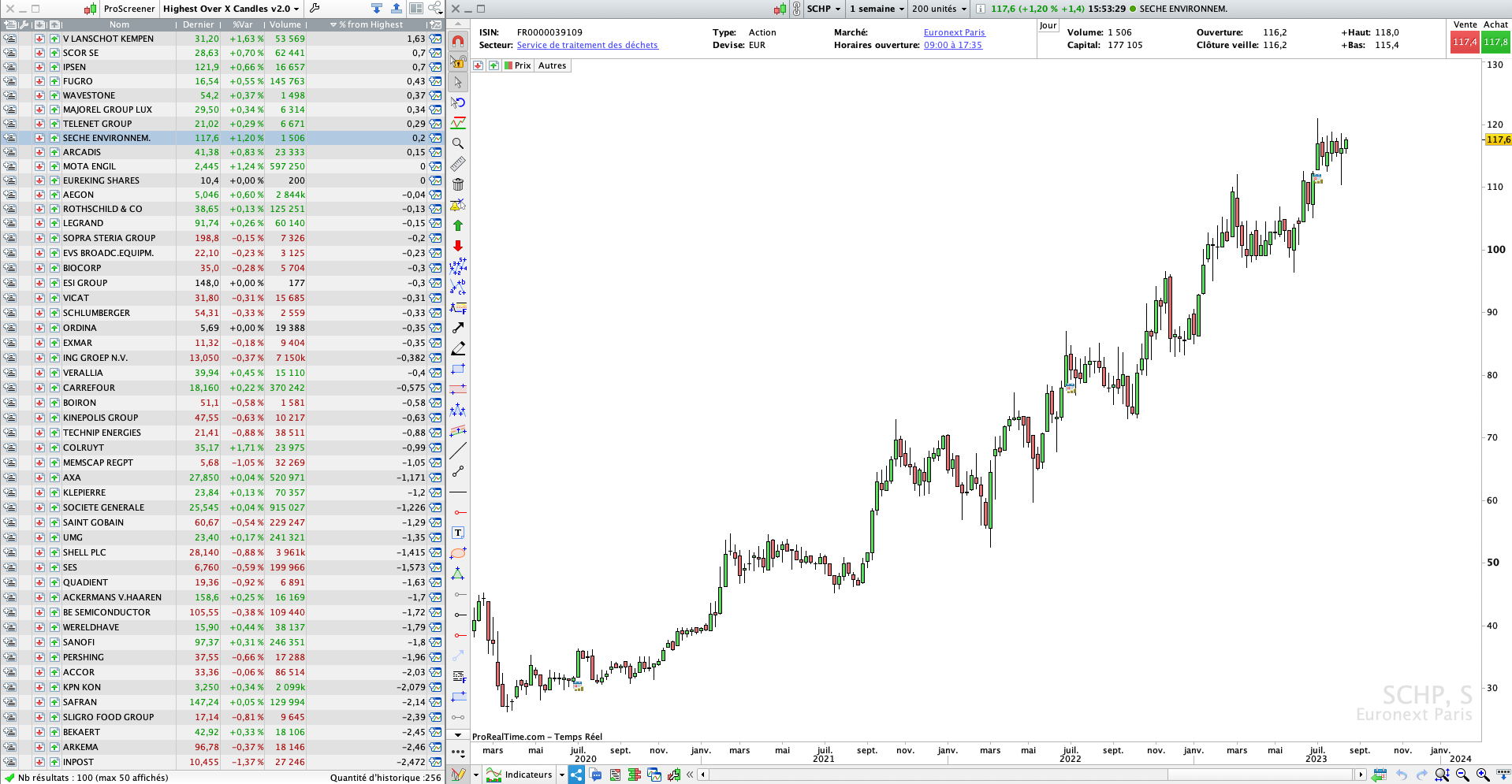Select the pencil freehand drawing tool
This screenshot has height=784, width=1512.
457,348
